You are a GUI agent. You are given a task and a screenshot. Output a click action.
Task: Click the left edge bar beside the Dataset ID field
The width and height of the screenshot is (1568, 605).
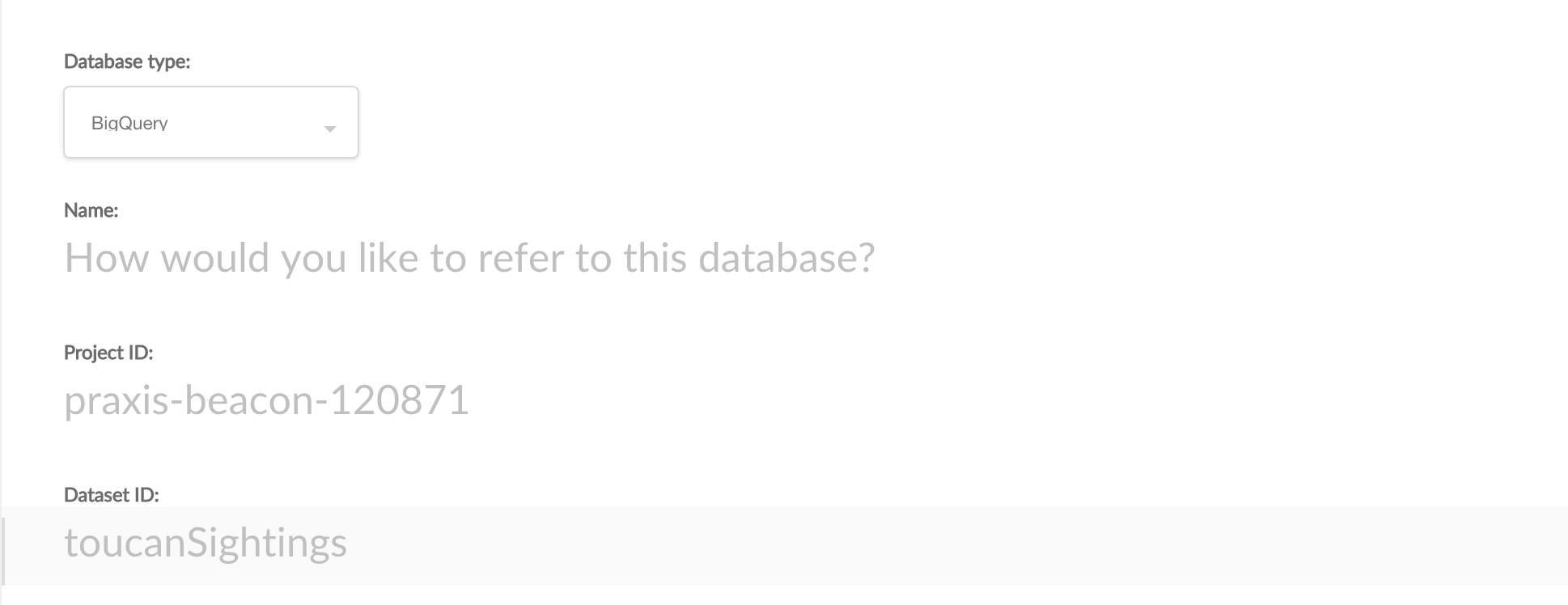point(4,551)
